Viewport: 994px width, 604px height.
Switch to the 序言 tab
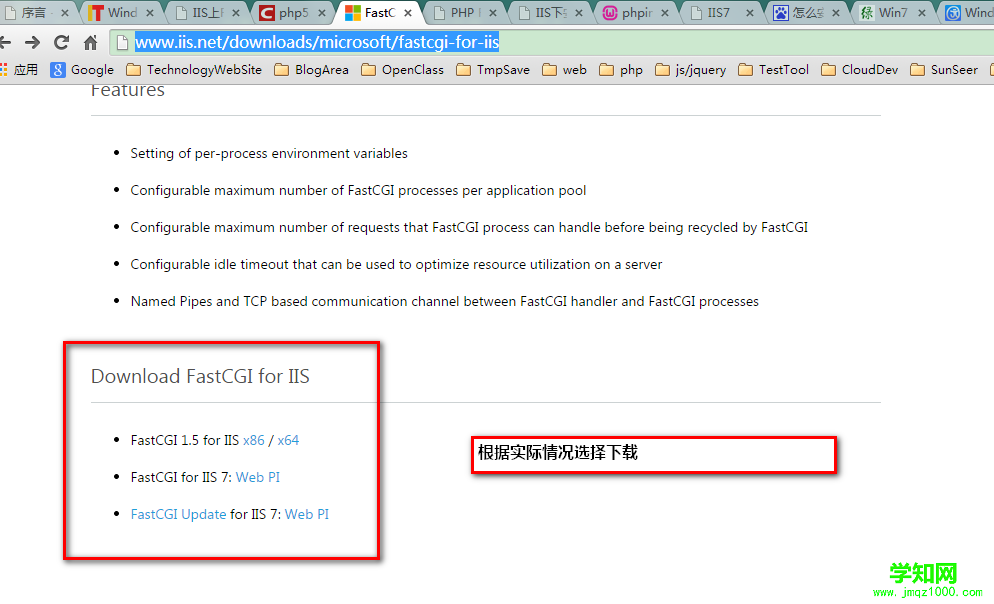[36, 13]
